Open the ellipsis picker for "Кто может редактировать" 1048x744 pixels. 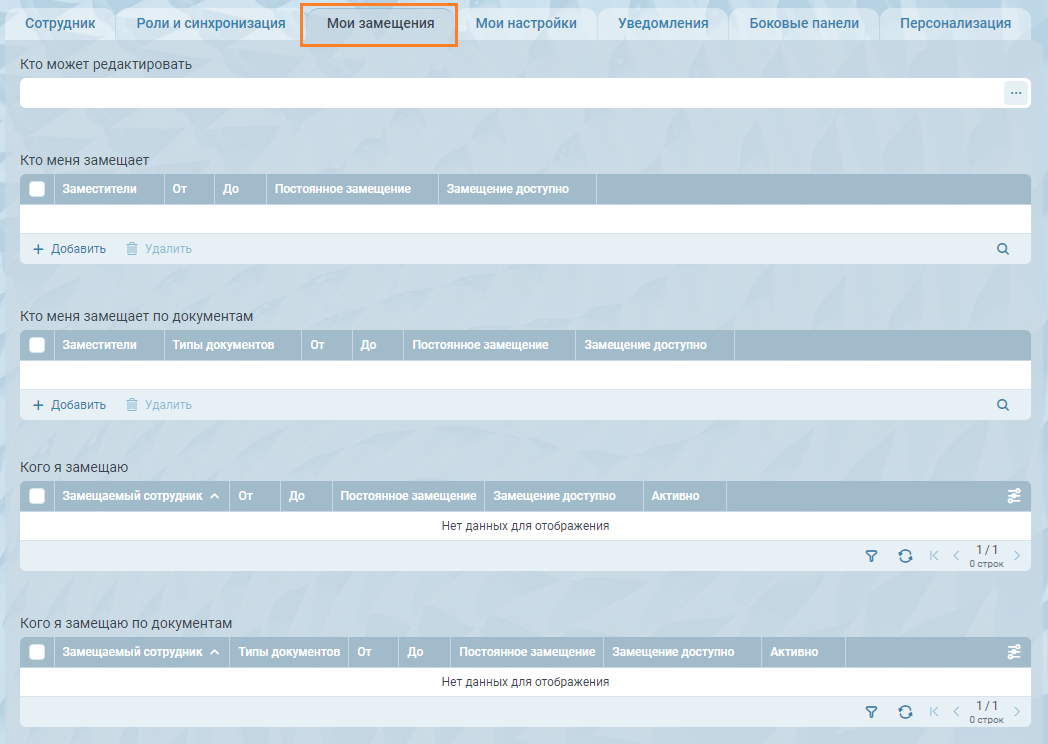1016,93
